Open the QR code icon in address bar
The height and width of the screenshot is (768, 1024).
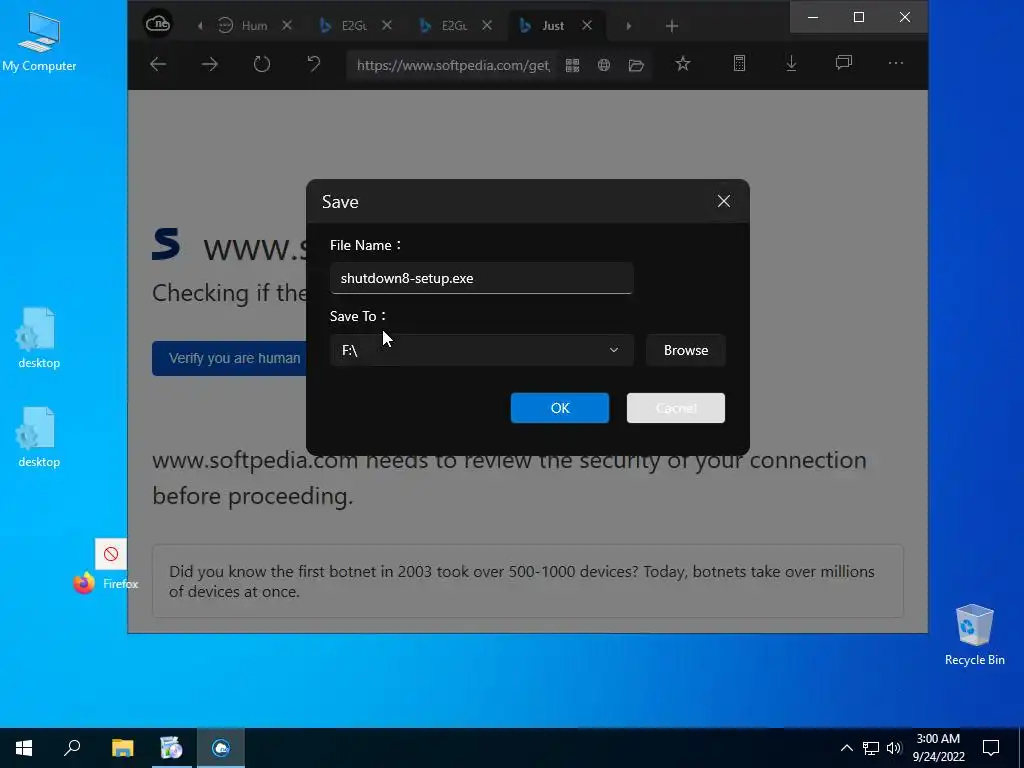(x=573, y=65)
